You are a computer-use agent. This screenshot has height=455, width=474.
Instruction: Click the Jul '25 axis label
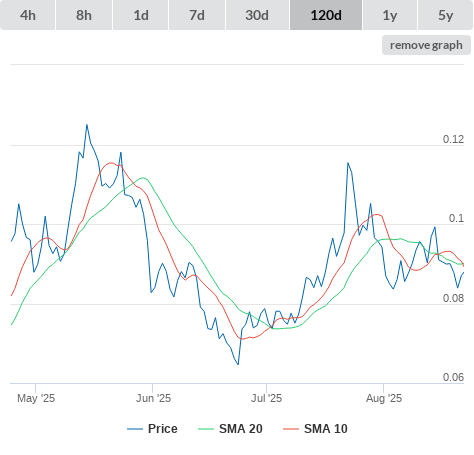tap(266, 398)
